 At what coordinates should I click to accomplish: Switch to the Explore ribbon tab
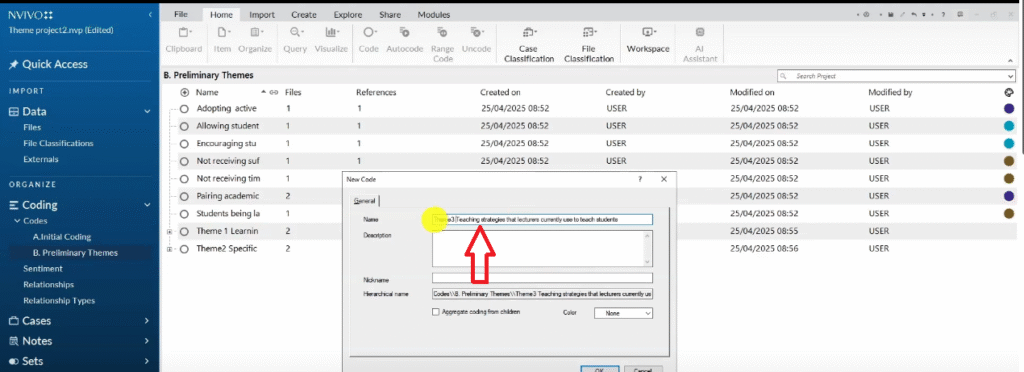(x=348, y=14)
